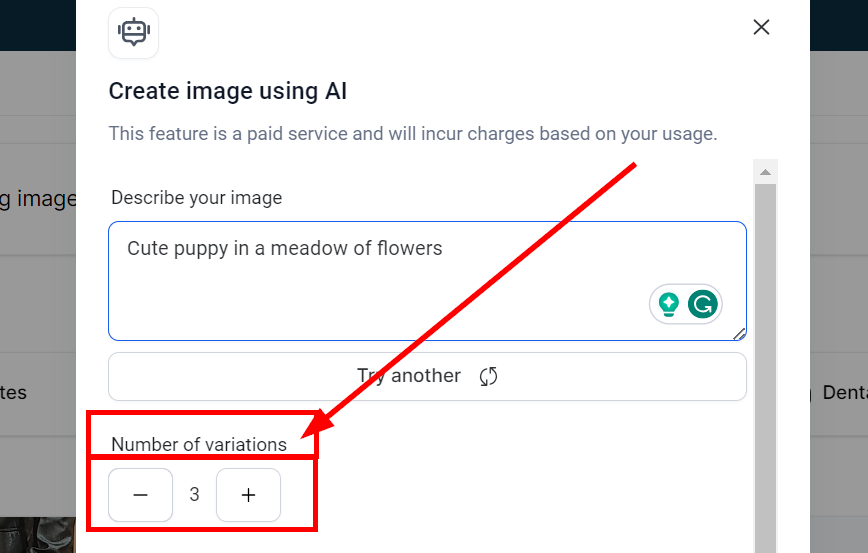The image size is (868, 553).
Task: Click the refresh arrows icon beside Try another
Action: (488, 376)
